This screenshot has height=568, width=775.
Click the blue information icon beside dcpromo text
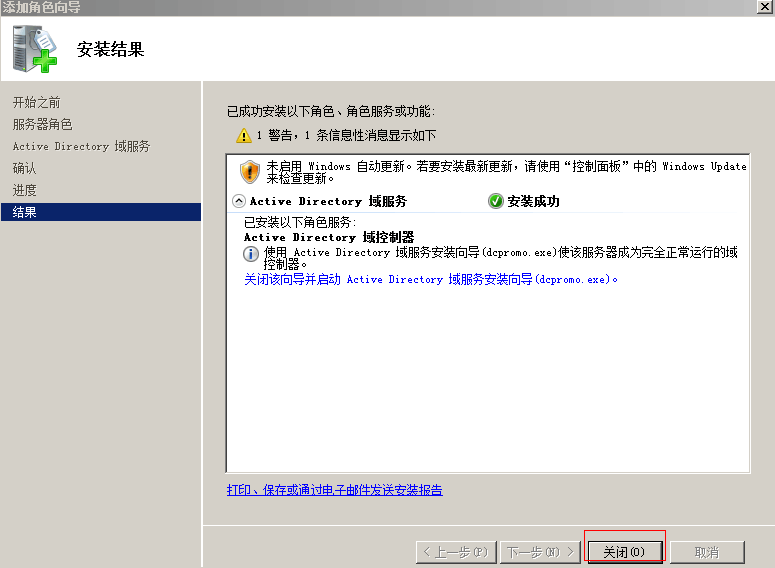point(252,254)
